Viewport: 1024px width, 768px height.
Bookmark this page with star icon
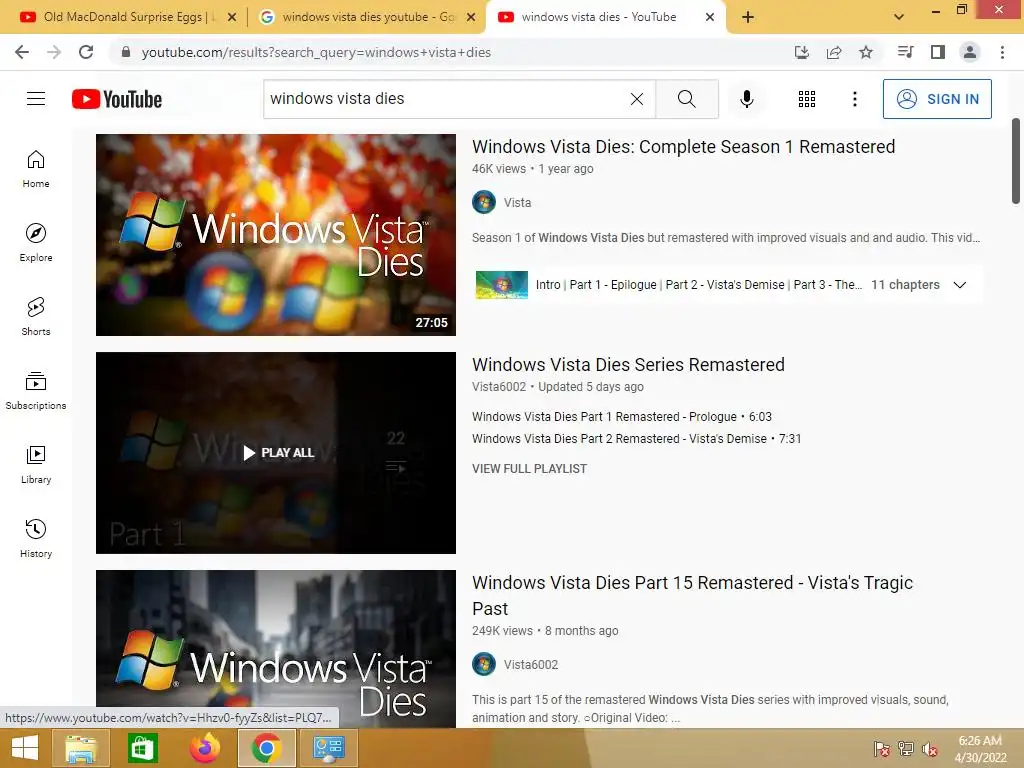tap(865, 52)
